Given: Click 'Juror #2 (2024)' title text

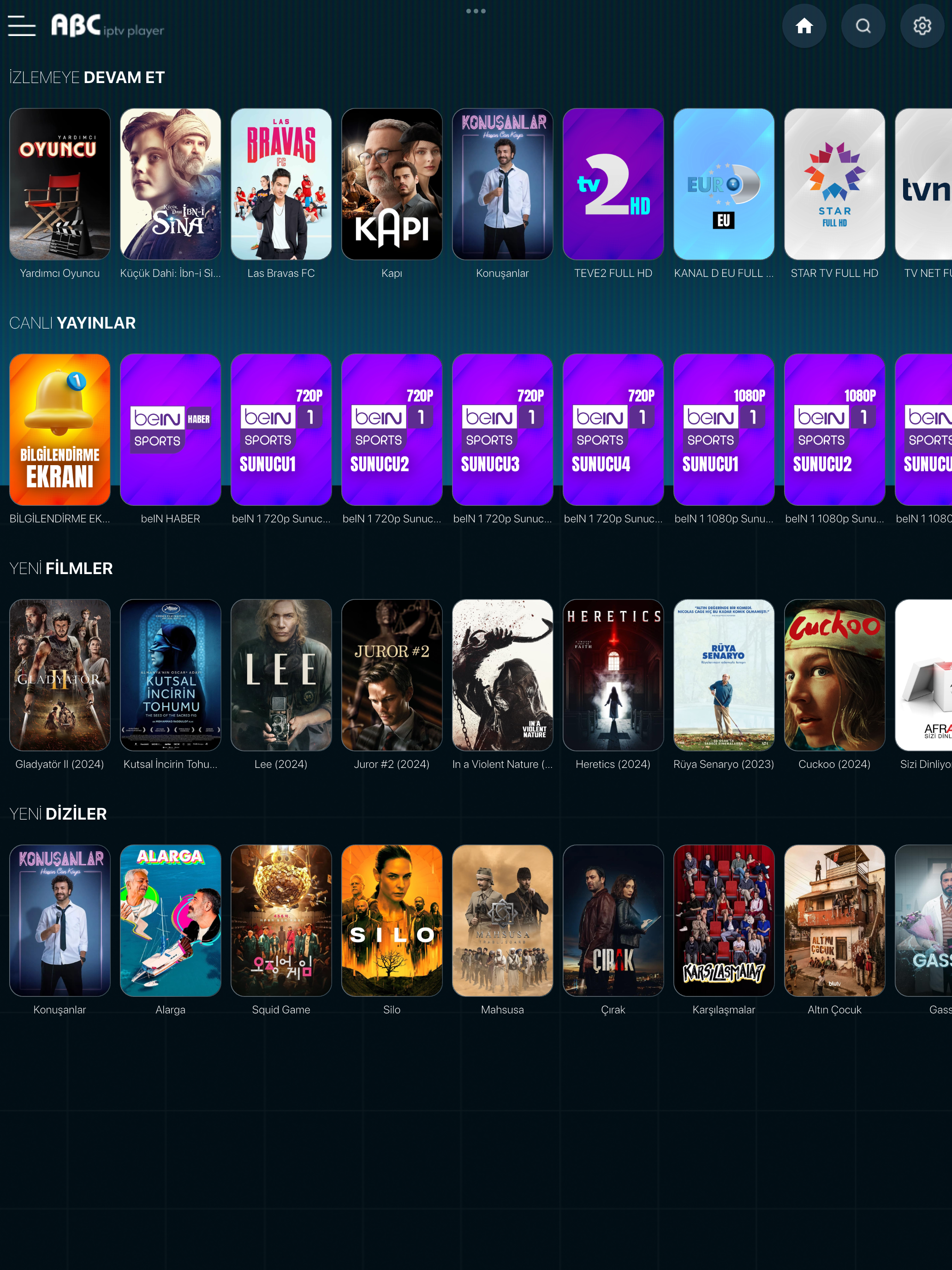Looking at the screenshot, I should pos(392,764).
